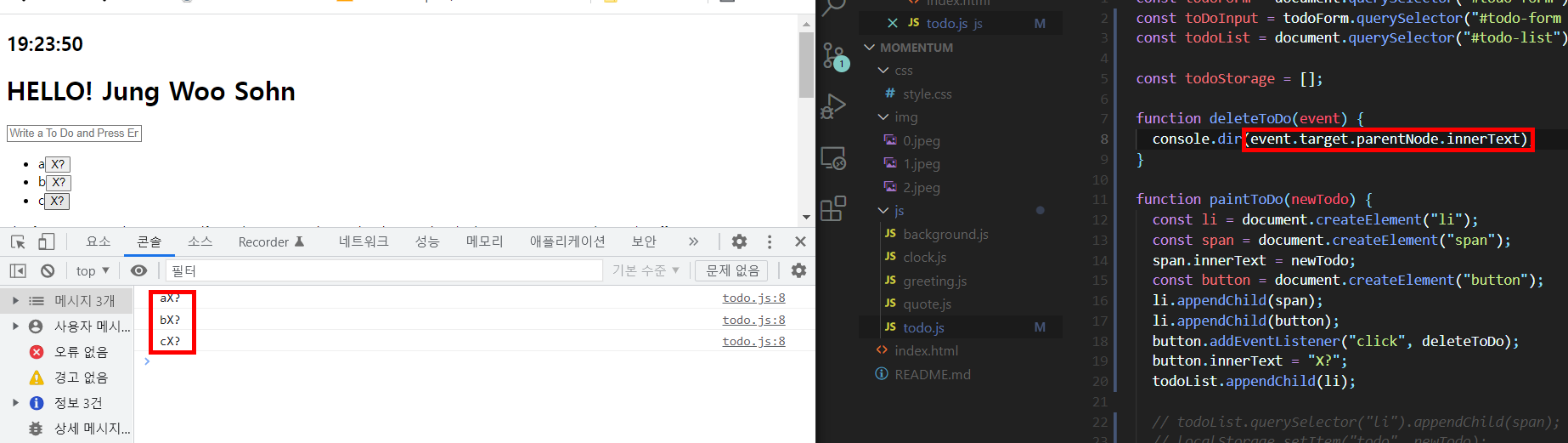Screen dimensions: 1568x443
Task: Expand the 메시지 3개 sidebar group
Action: (x=15, y=301)
